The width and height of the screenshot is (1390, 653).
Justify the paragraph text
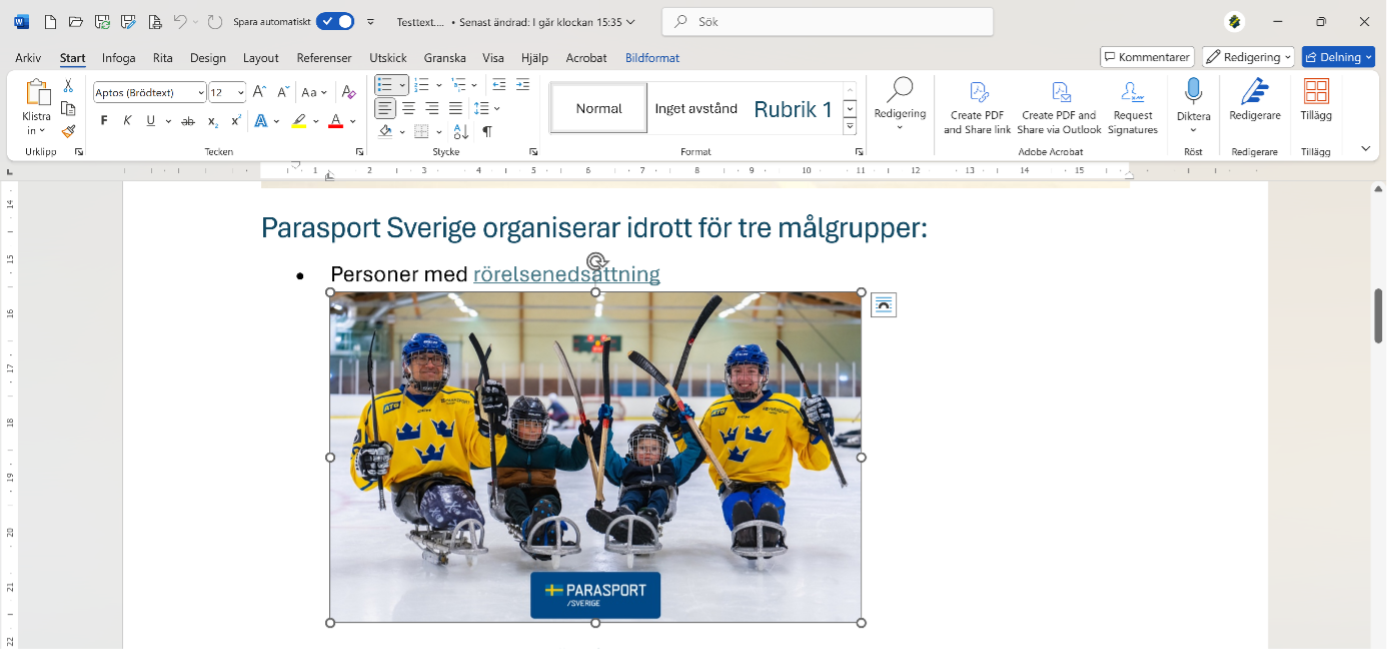[x=456, y=108]
